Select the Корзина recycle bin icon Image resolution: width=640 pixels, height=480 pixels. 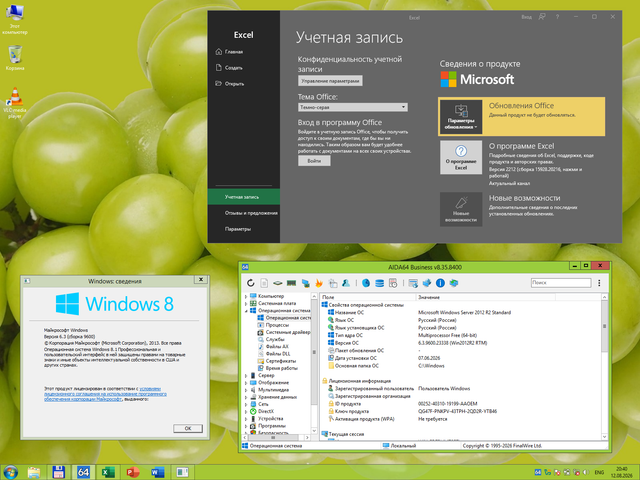pos(15,58)
